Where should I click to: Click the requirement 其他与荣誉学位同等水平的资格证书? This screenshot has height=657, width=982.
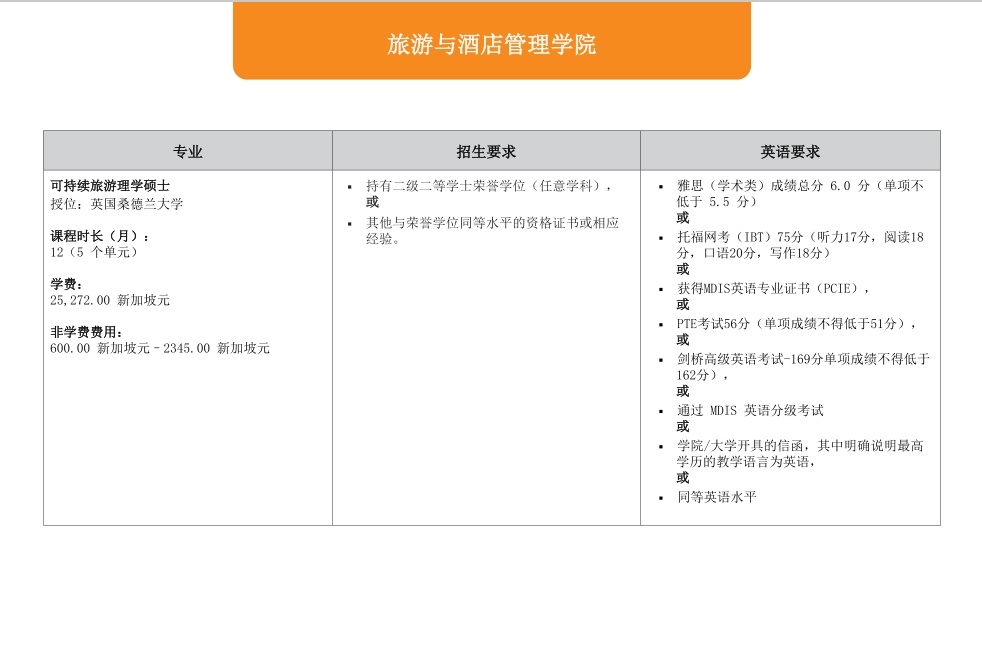tap(492, 223)
